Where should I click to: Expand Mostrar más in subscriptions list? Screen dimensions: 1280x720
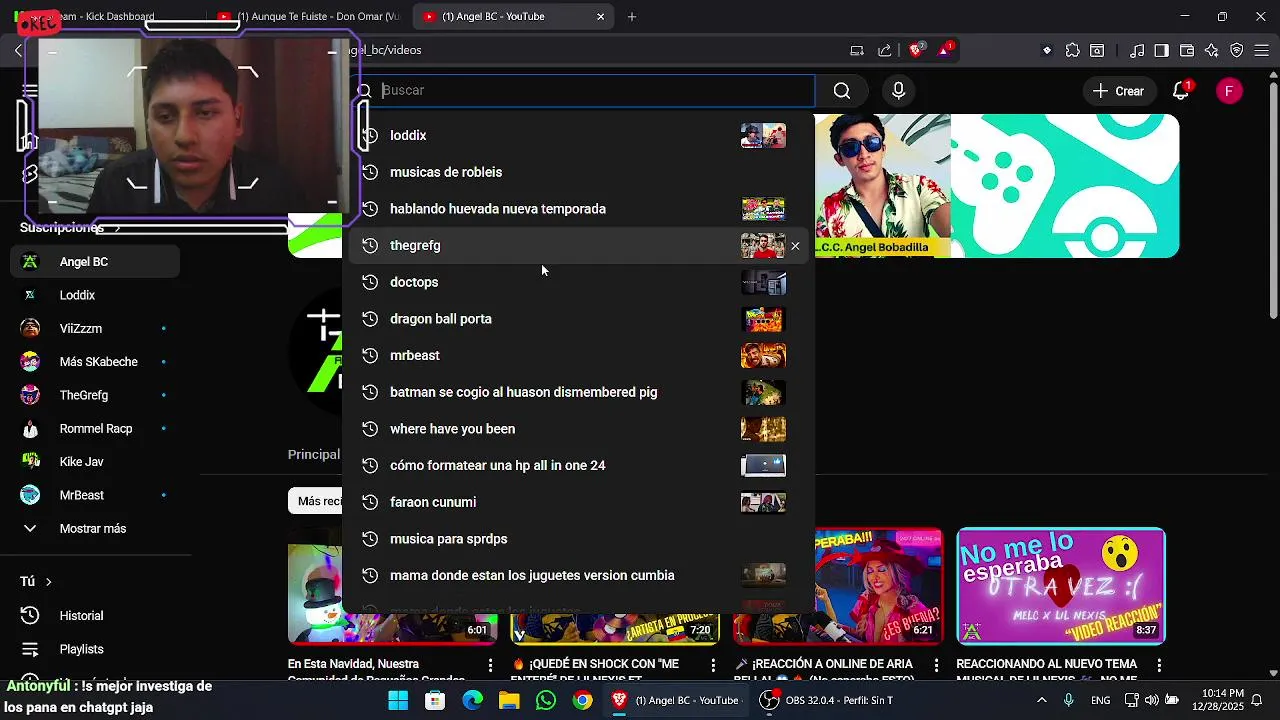(x=93, y=529)
